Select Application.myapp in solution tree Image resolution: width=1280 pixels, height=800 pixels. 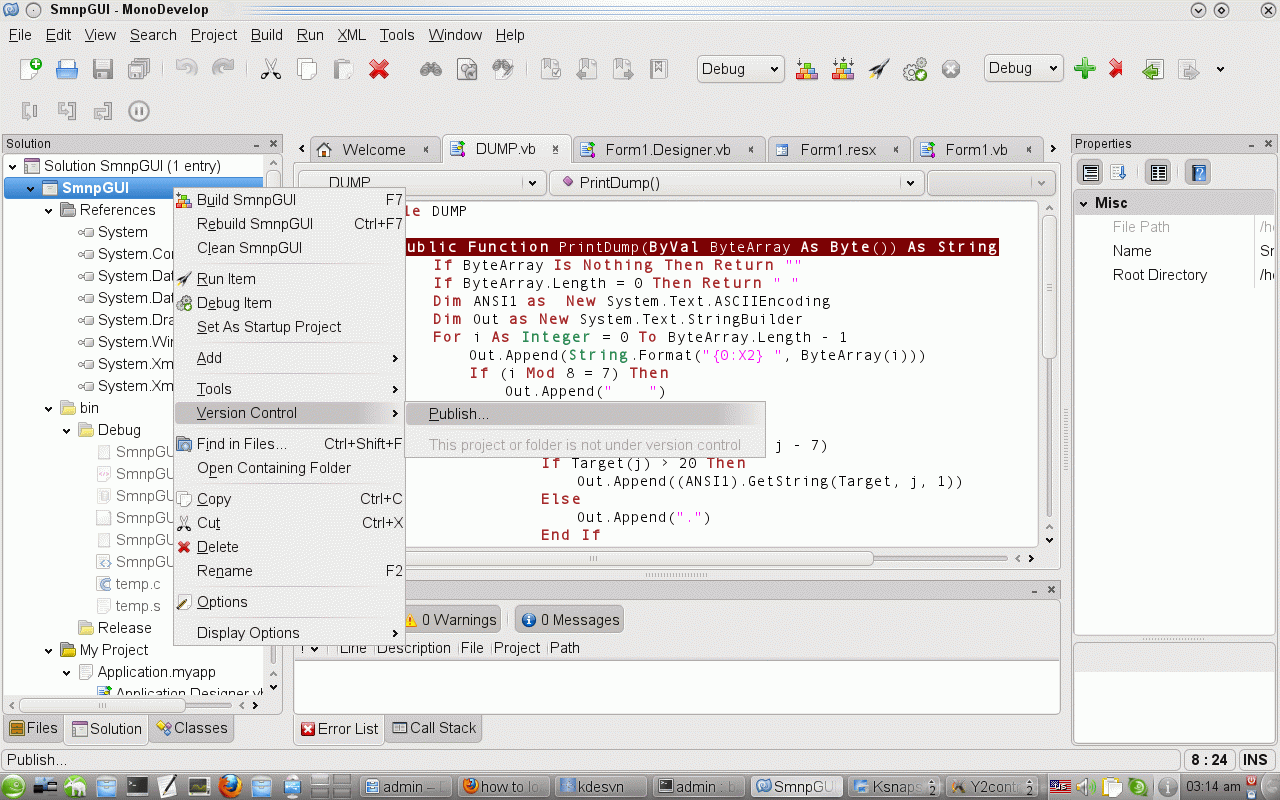[x=156, y=672]
